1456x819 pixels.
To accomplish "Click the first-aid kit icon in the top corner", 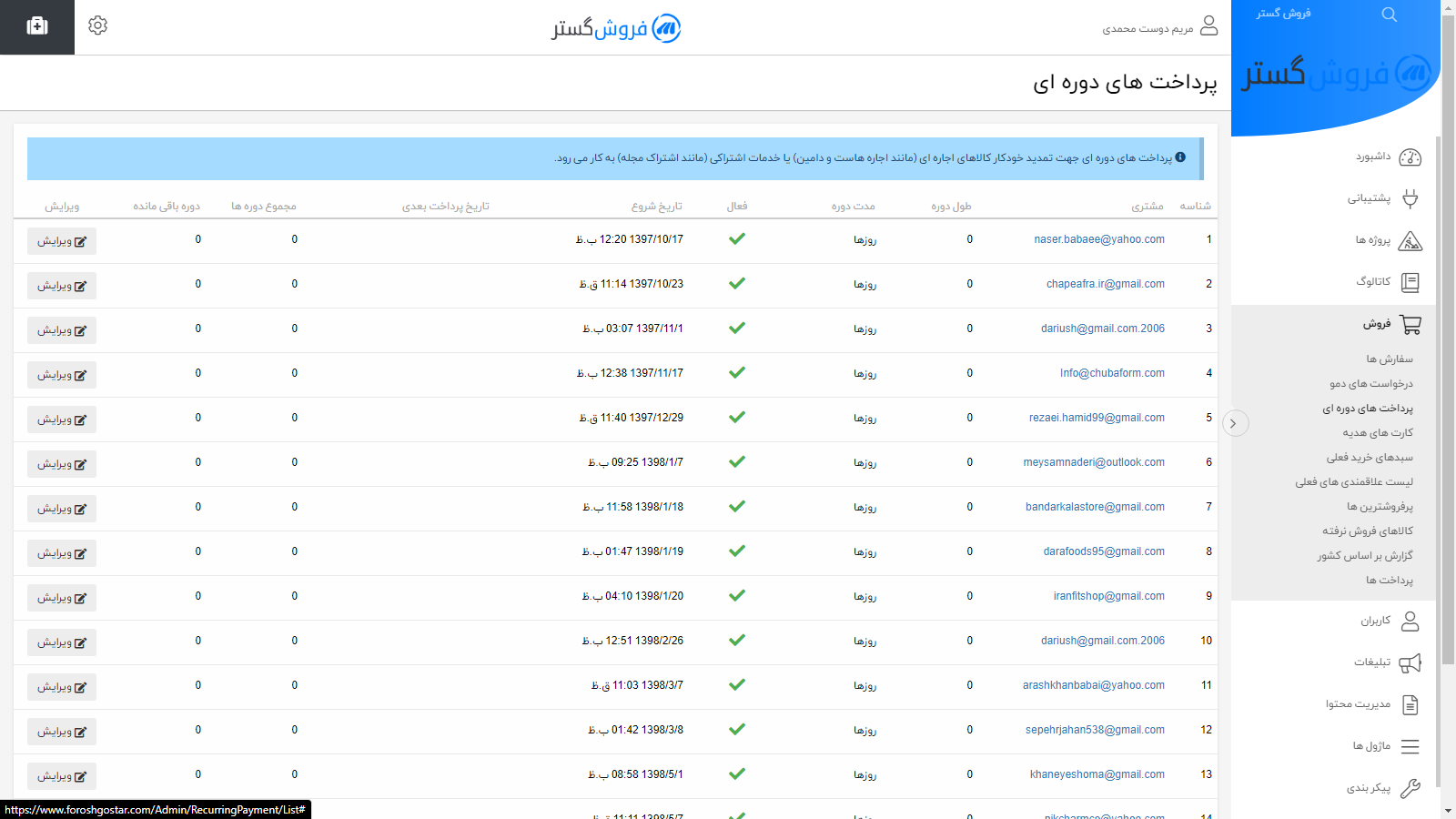I will coord(37,26).
